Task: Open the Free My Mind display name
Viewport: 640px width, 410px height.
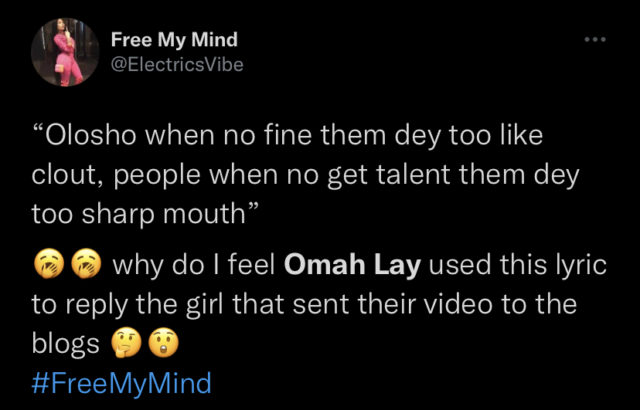Action: coord(174,41)
